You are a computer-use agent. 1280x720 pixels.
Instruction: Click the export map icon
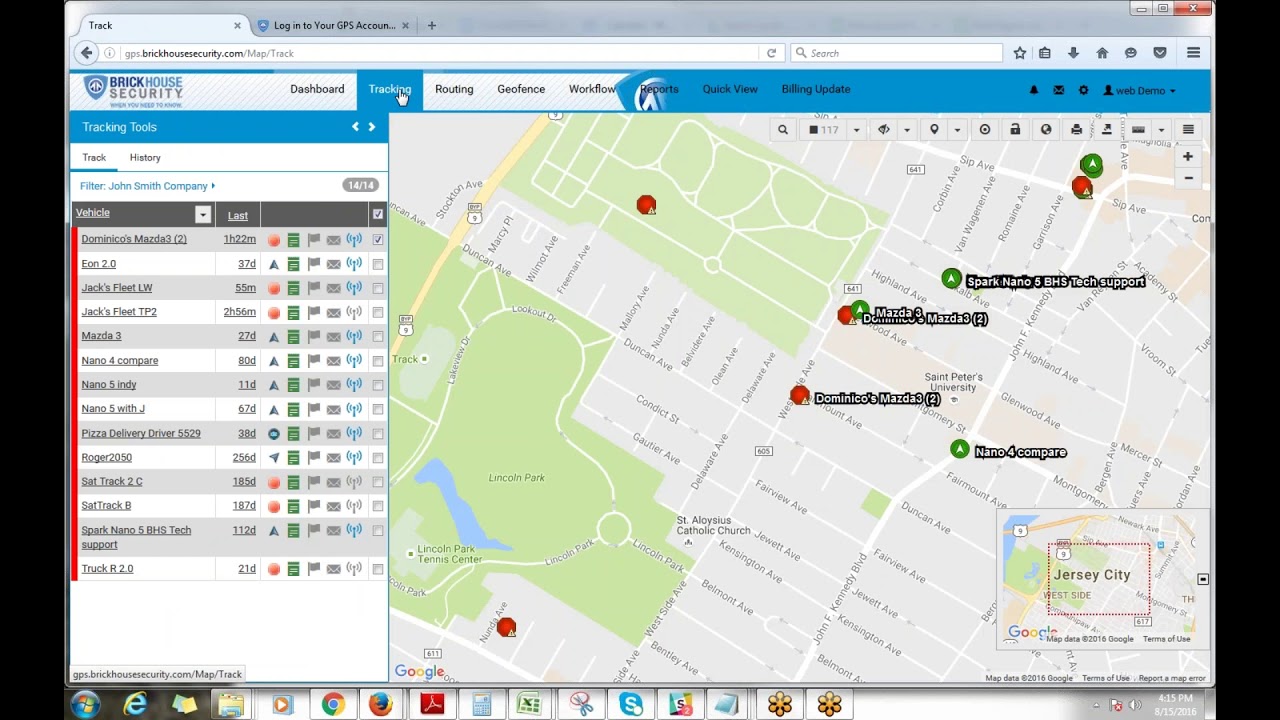[1107, 130]
